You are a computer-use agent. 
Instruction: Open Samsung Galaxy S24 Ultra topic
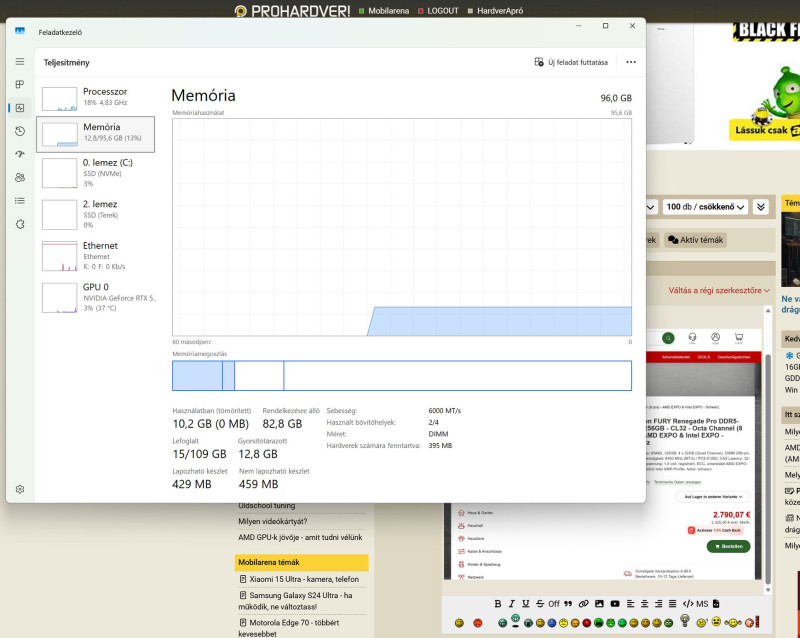point(296,601)
